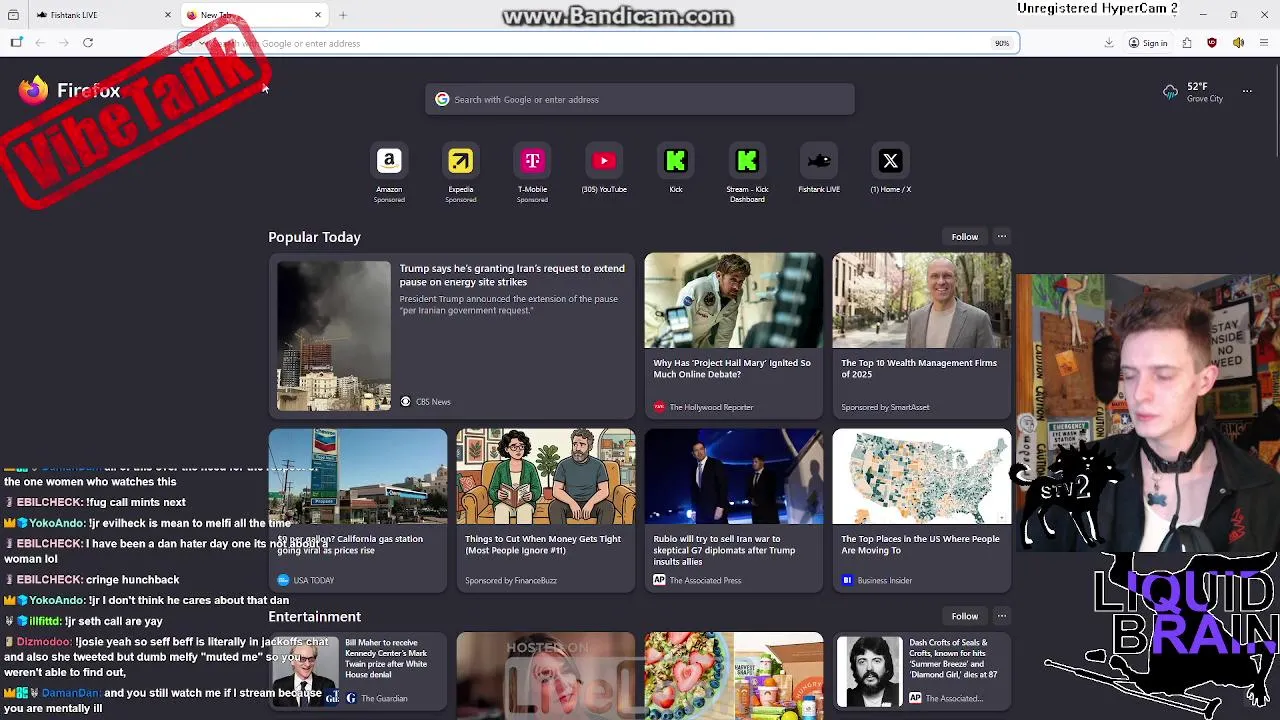Click the browser reload button
This screenshot has height=720, width=1280.
coord(88,43)
